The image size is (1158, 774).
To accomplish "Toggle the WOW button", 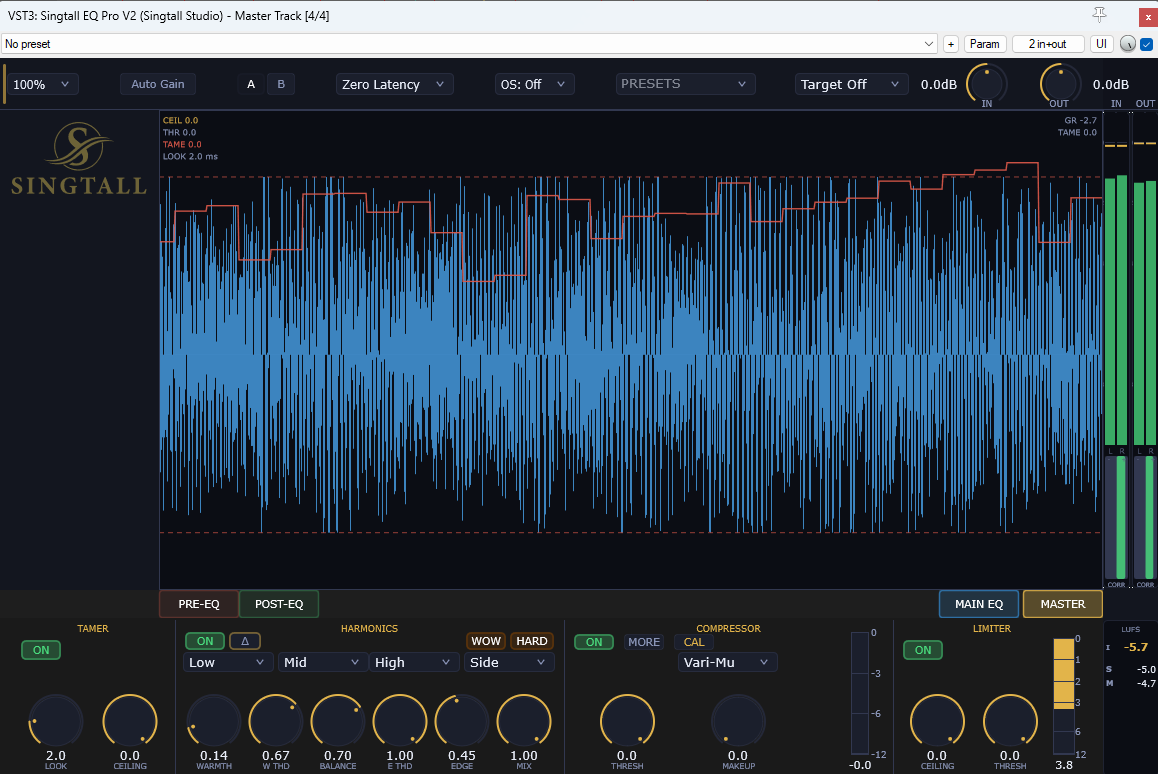I will click(486, 641).
